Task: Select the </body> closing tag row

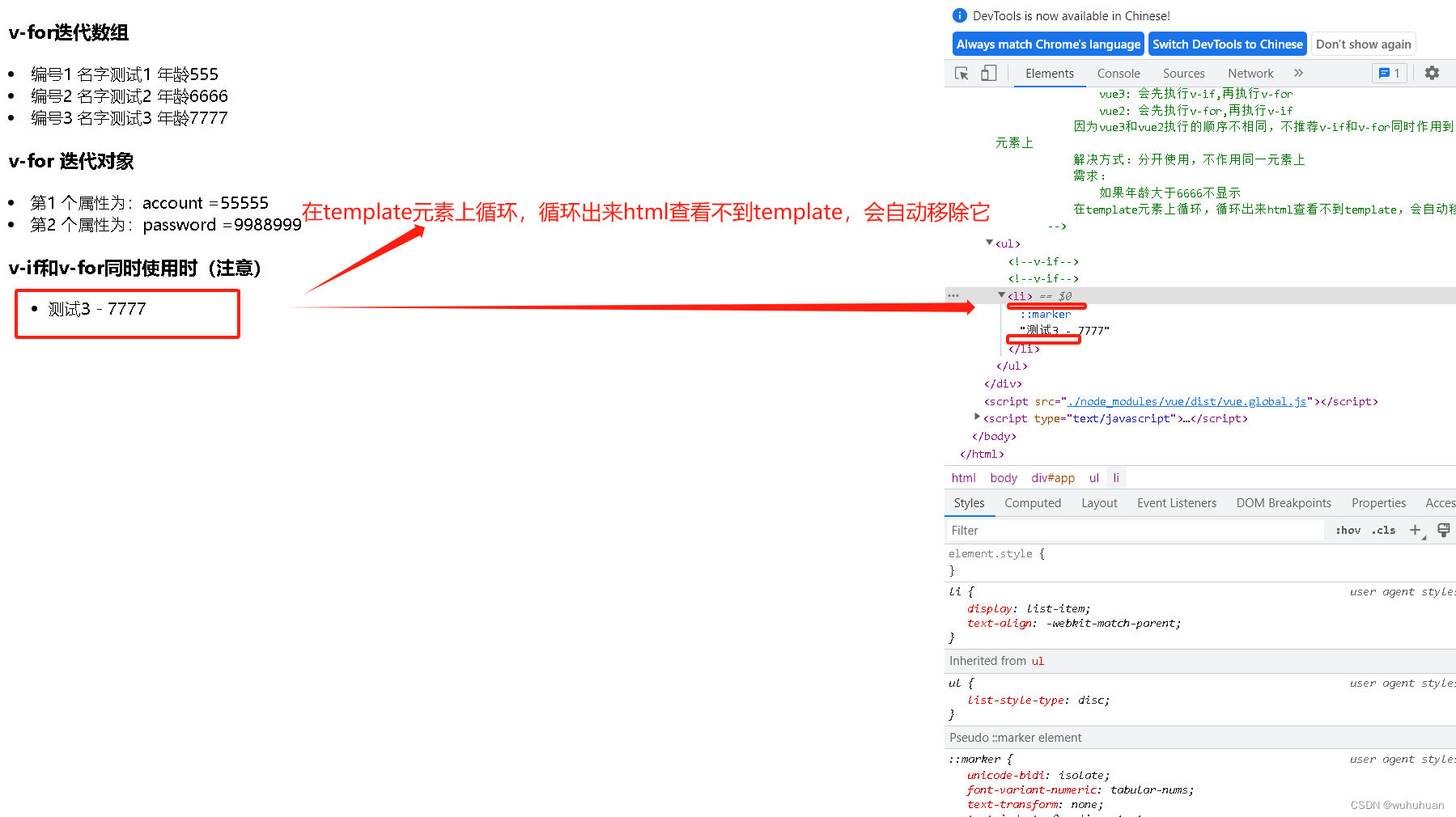Action: pos(994,436)
